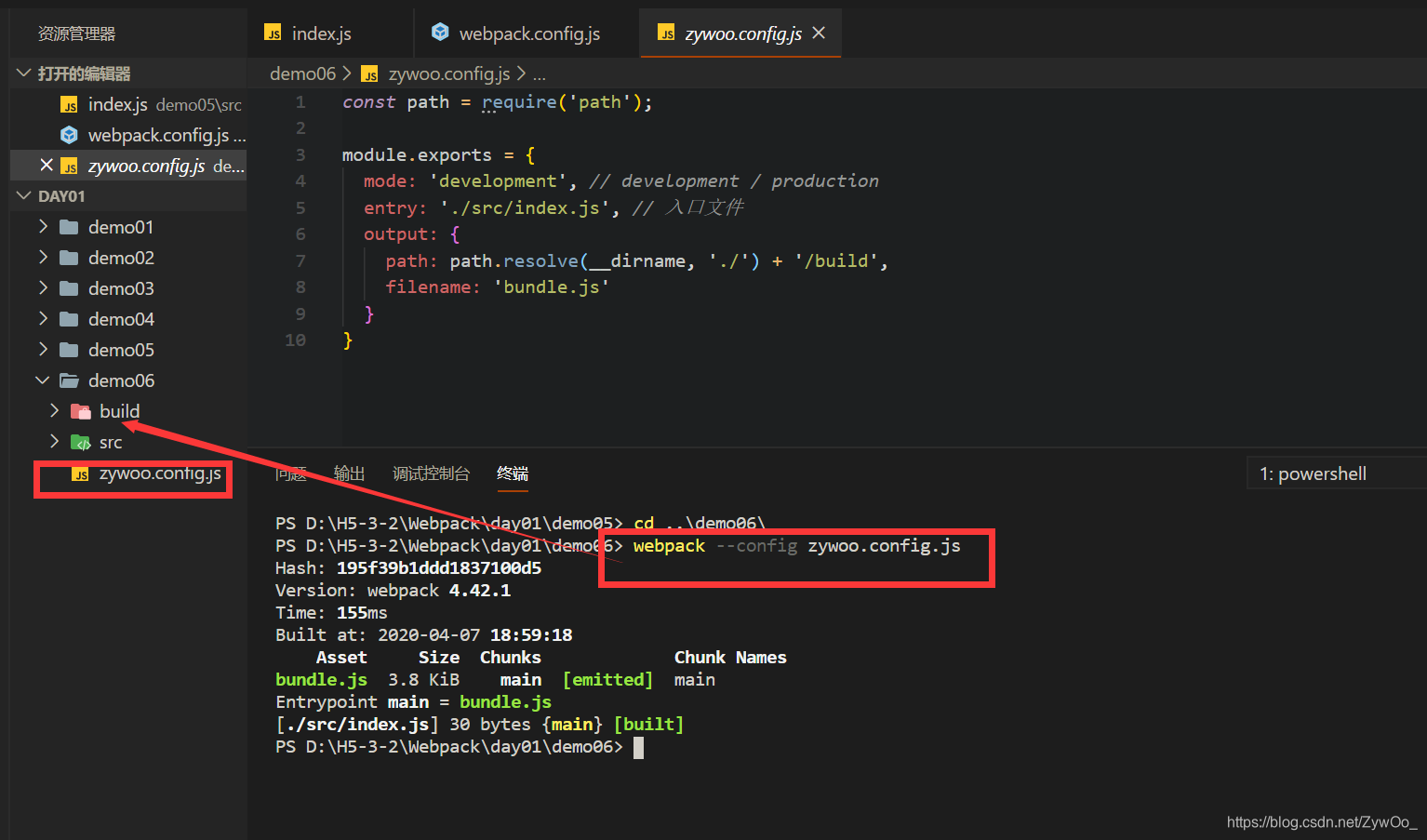The width and height of the screenshot is (1427, 840).
Task: Click the [built] status in terminal
Action: [x=648, y=724]
